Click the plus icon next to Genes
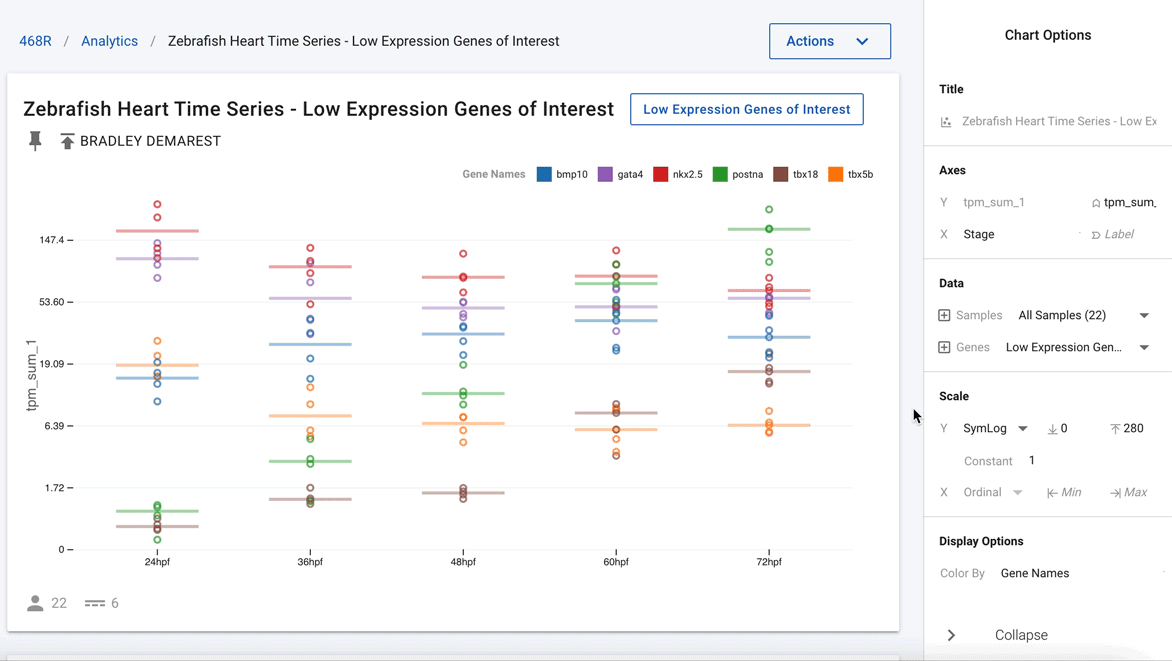 944,348
